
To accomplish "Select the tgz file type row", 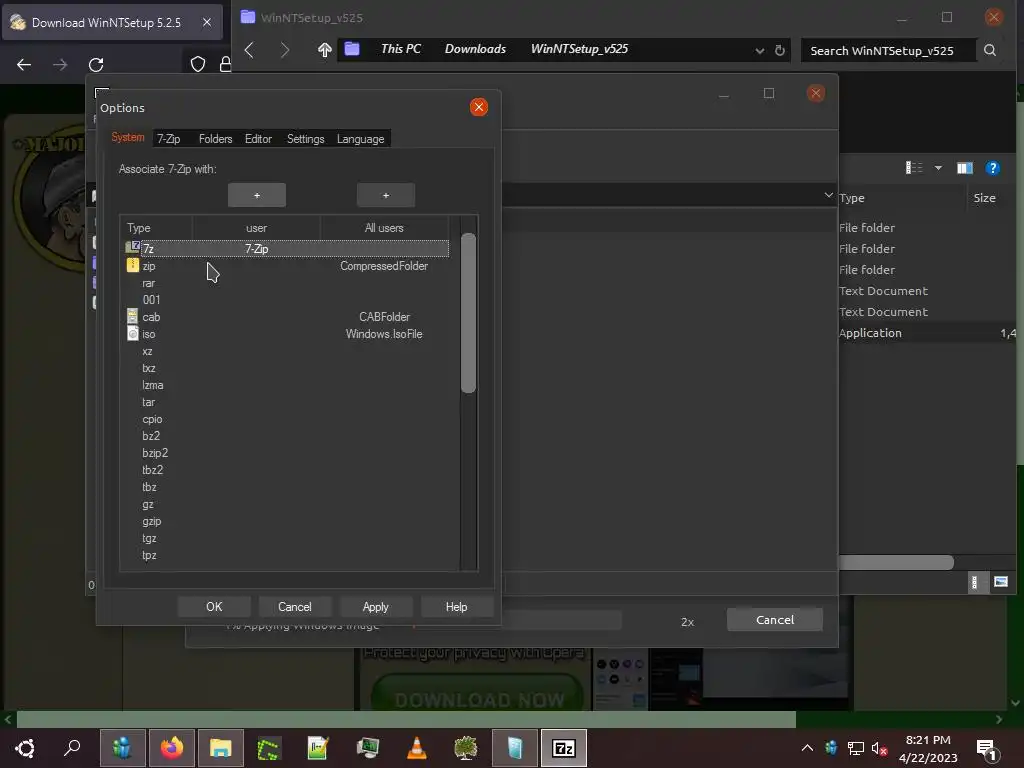I will pos(286,538).
